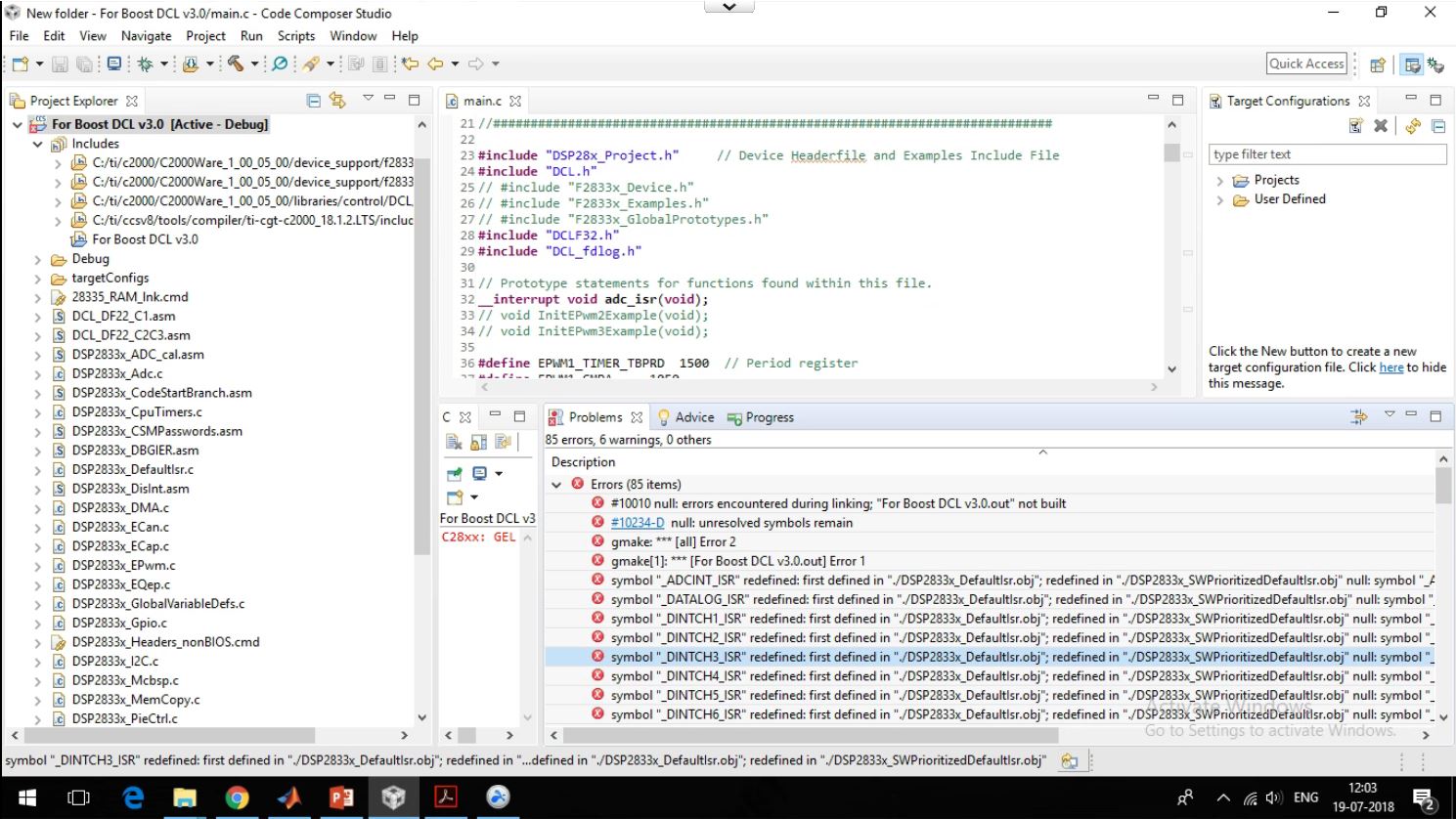Click the 'here' link to hide message
The height and width of the screenshot is (819, 1456).
click(1390, 367)
